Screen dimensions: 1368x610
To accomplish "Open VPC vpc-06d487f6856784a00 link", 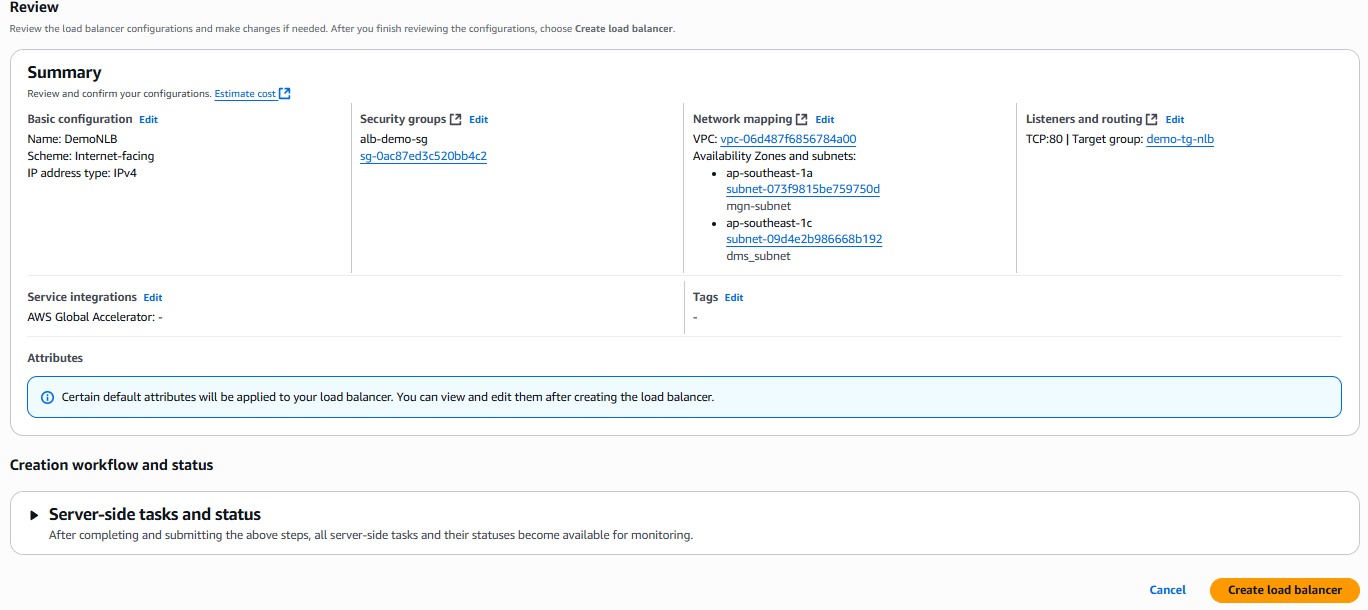I will click(x=788, y=139).
